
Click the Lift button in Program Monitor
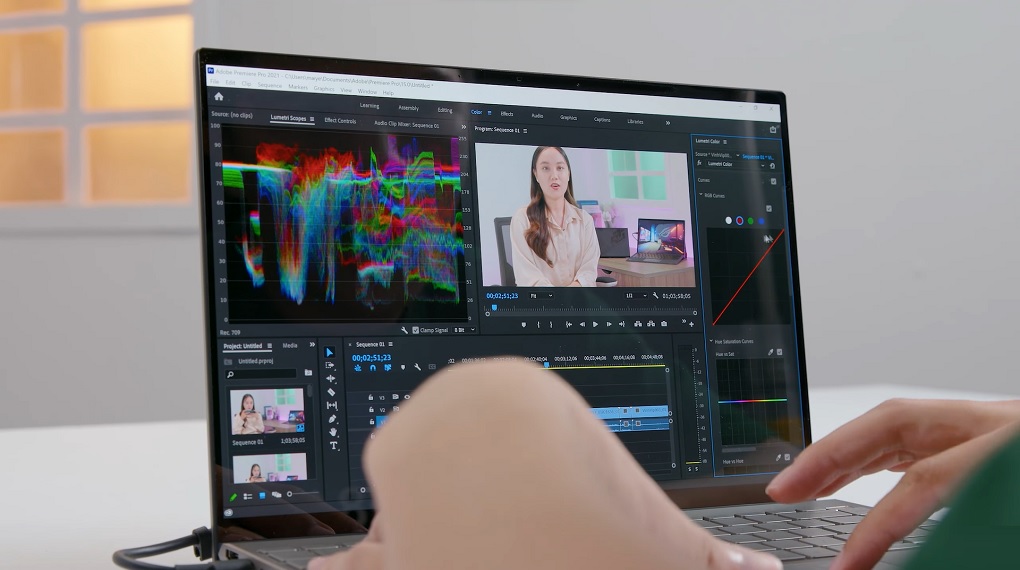(x=638, y=324)
